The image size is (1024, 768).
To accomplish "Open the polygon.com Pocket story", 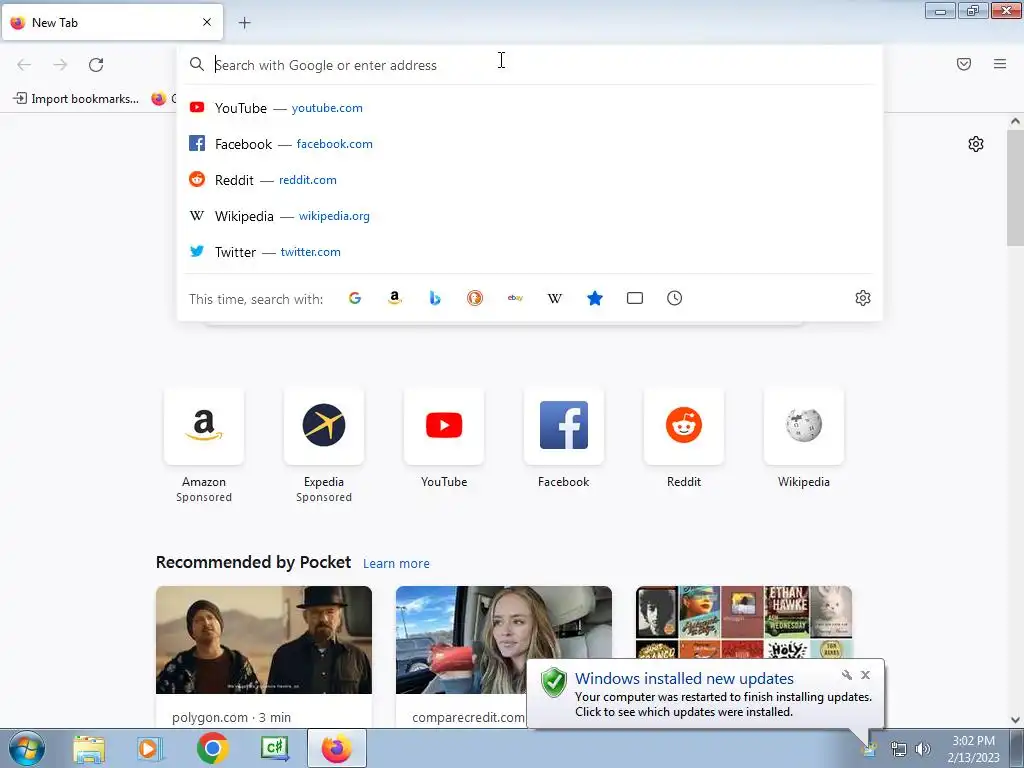I will pos(264,656).
